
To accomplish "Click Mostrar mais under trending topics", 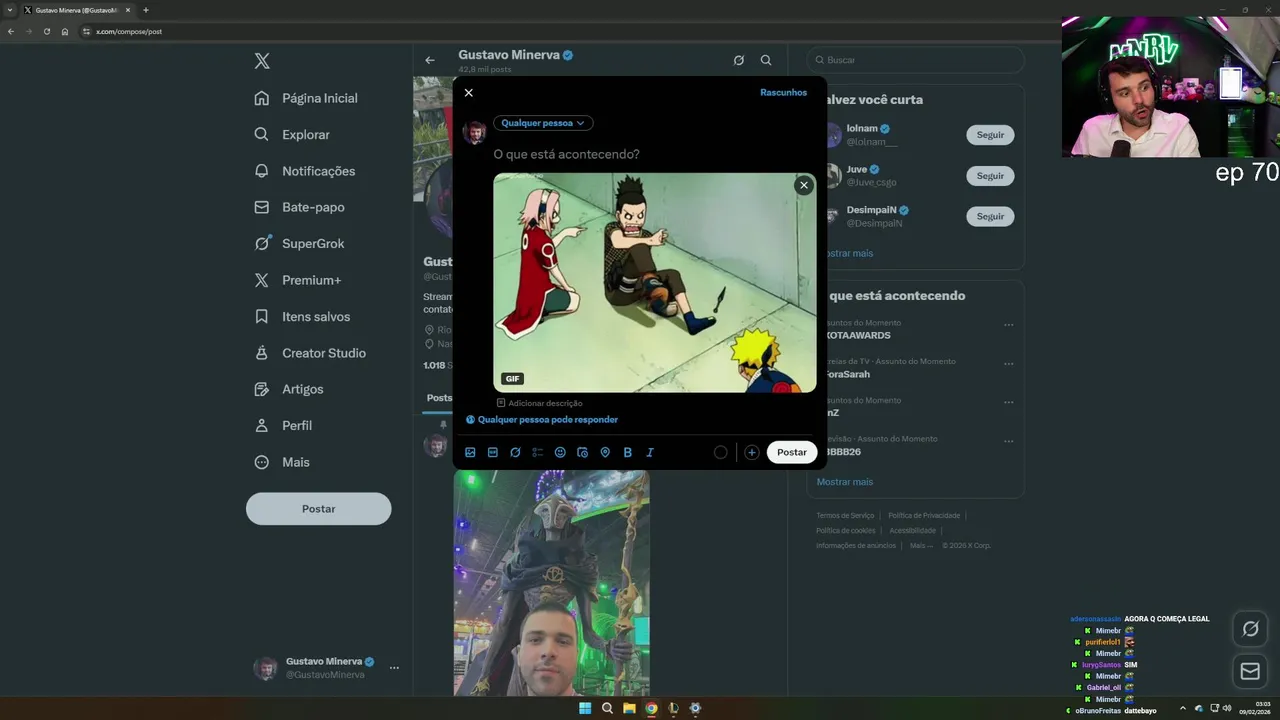I will tap(845, 482).
